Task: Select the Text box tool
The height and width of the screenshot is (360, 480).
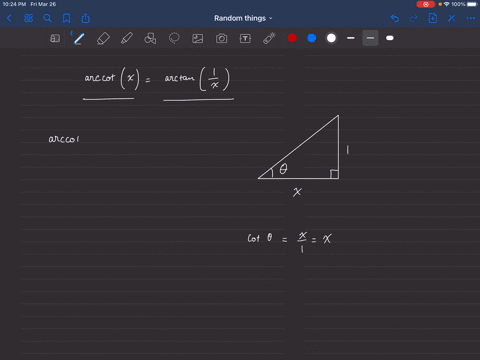Action: (x=245, y=38)
